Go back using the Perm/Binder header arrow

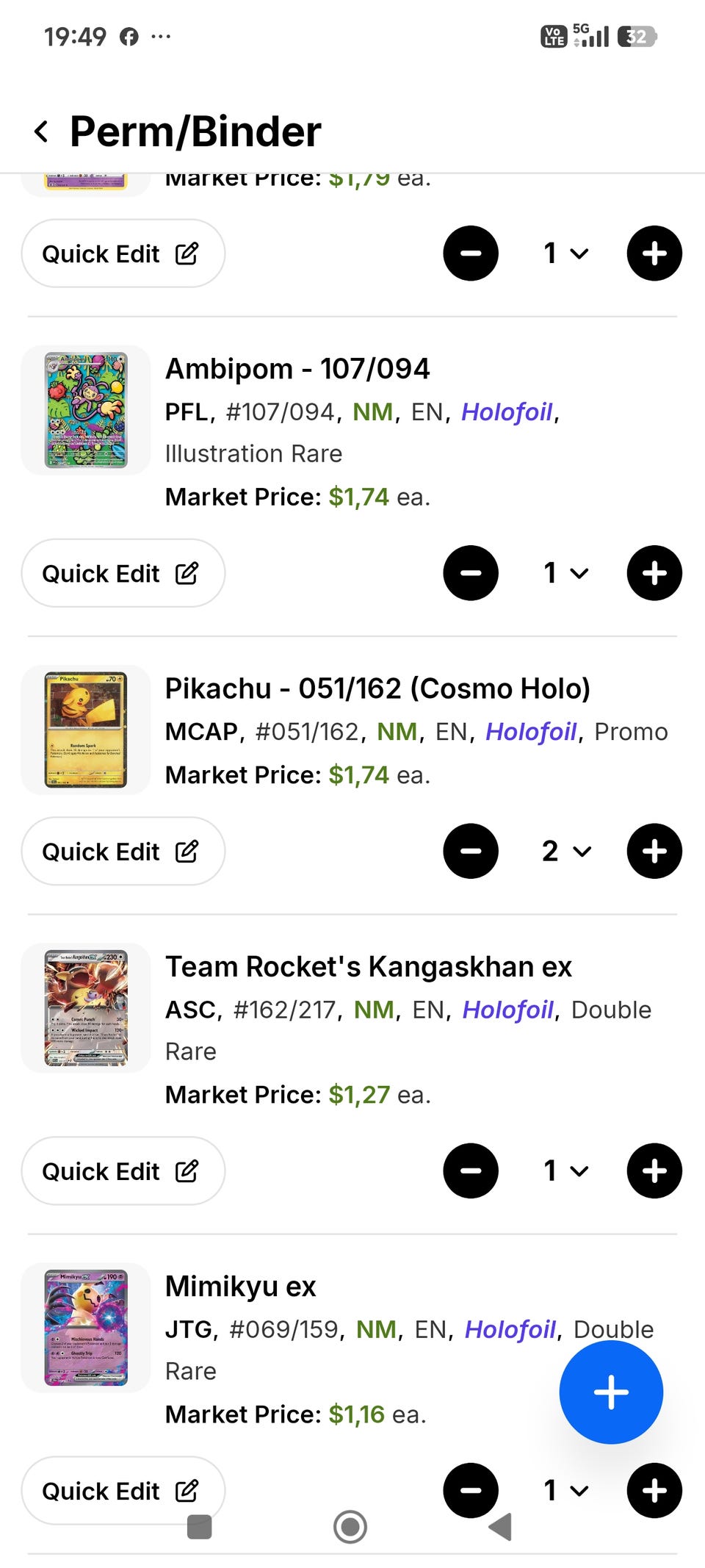pos(42,132)
